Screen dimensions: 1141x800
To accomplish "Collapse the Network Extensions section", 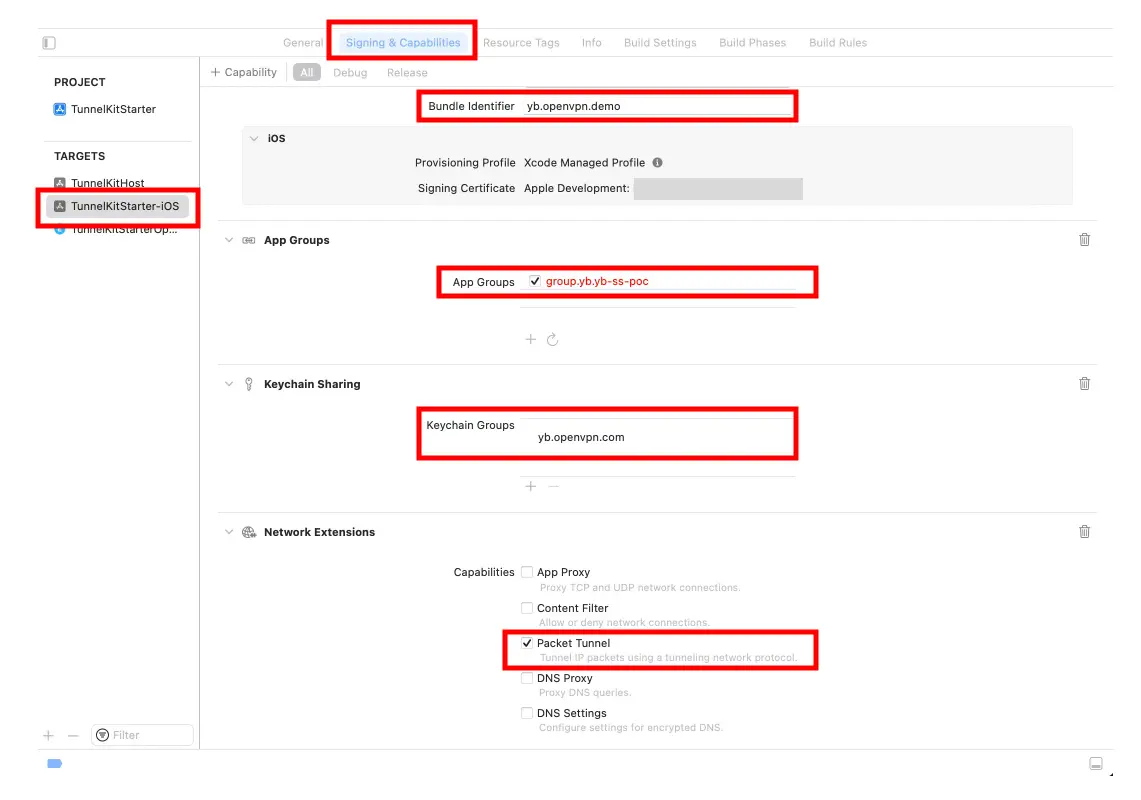I will 229,532.
